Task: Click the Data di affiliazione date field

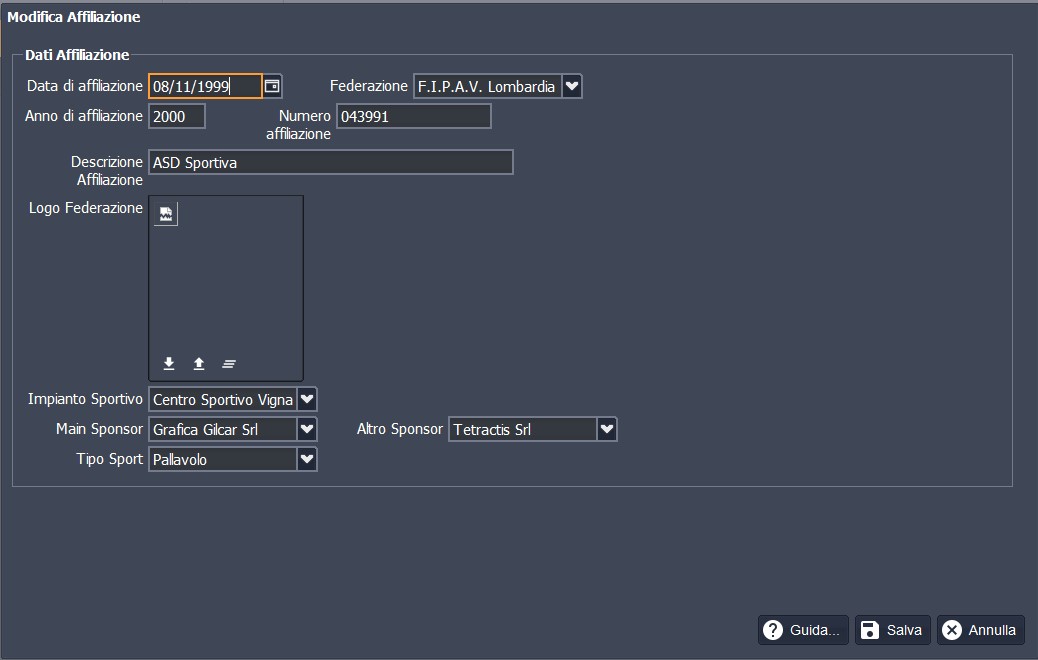Action: coord(204,87)
